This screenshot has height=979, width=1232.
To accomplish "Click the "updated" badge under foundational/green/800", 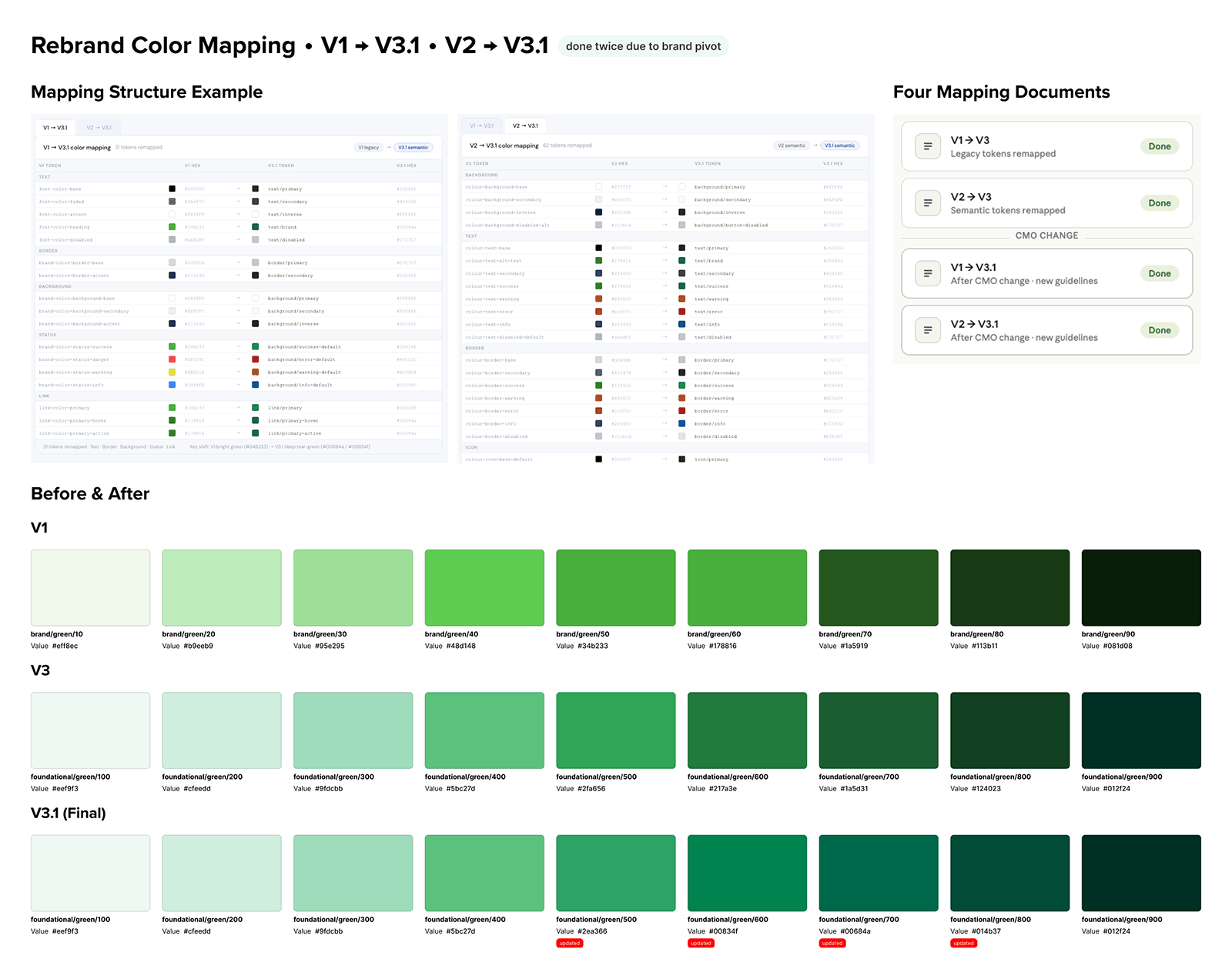I will click(x=963, y=944).
